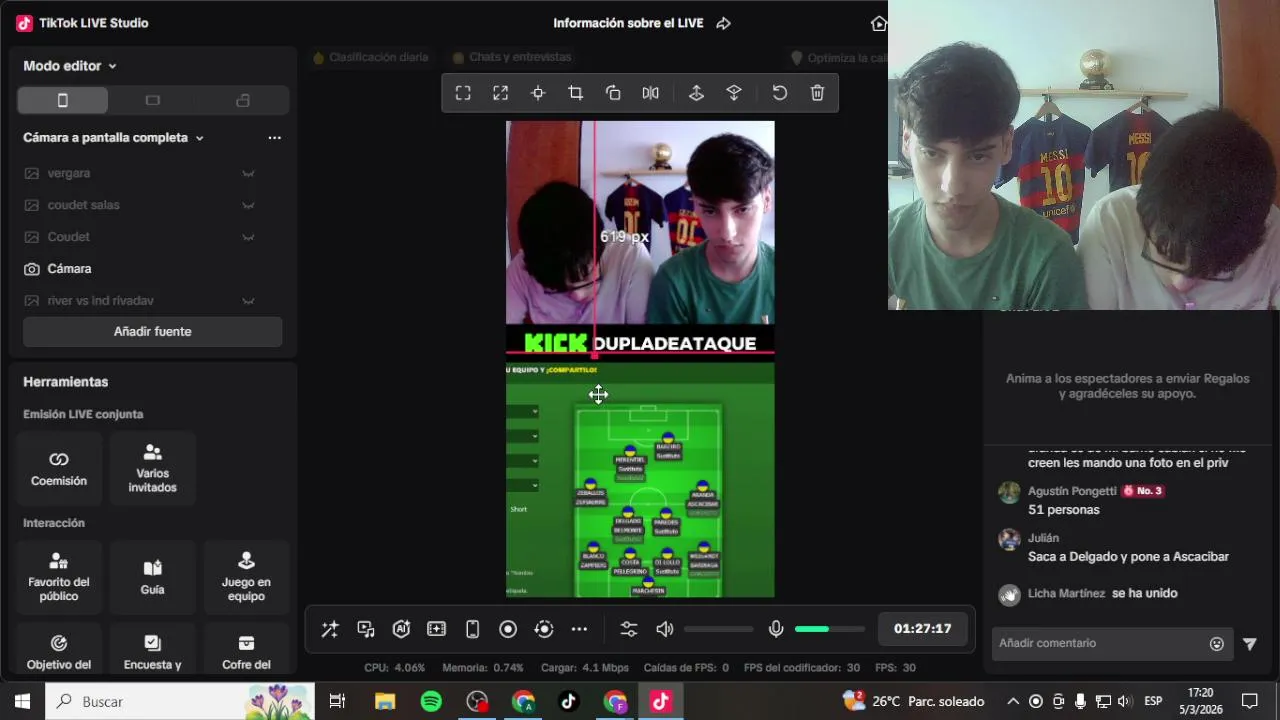Move the layer up one level
1280x720 pixels.
point(697,93)
